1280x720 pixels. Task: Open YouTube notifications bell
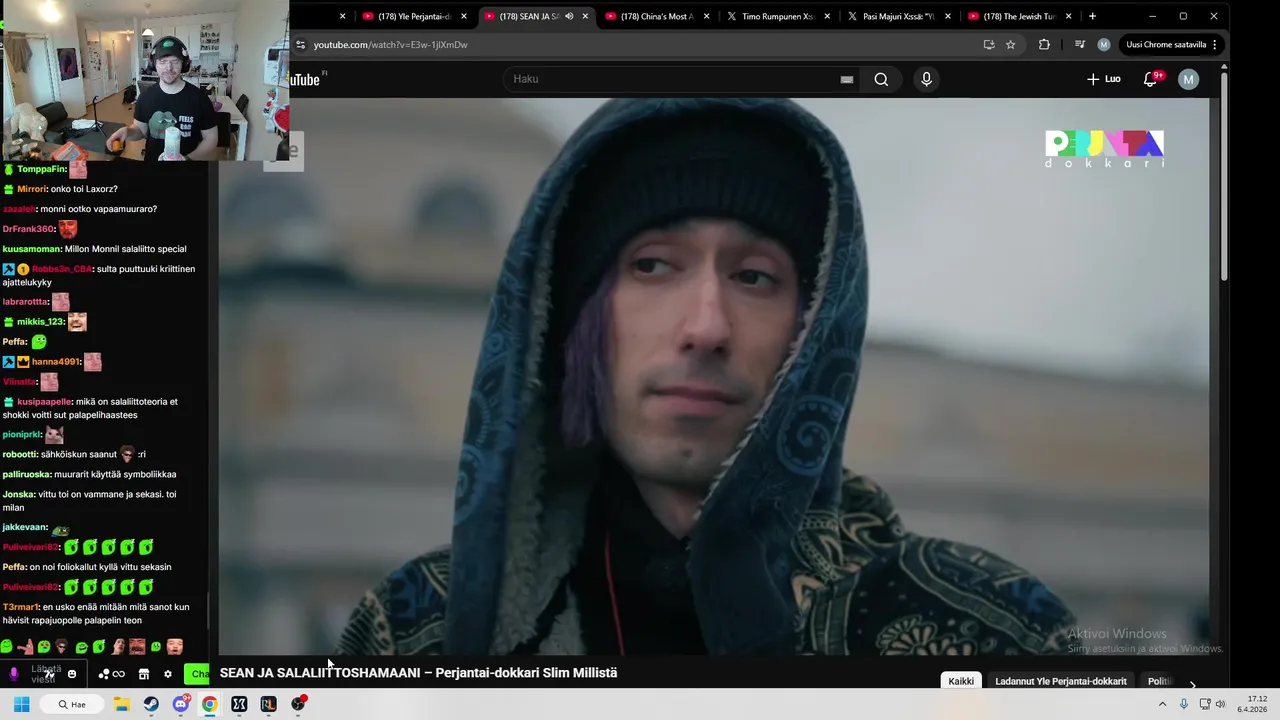tap(1151, 79)
